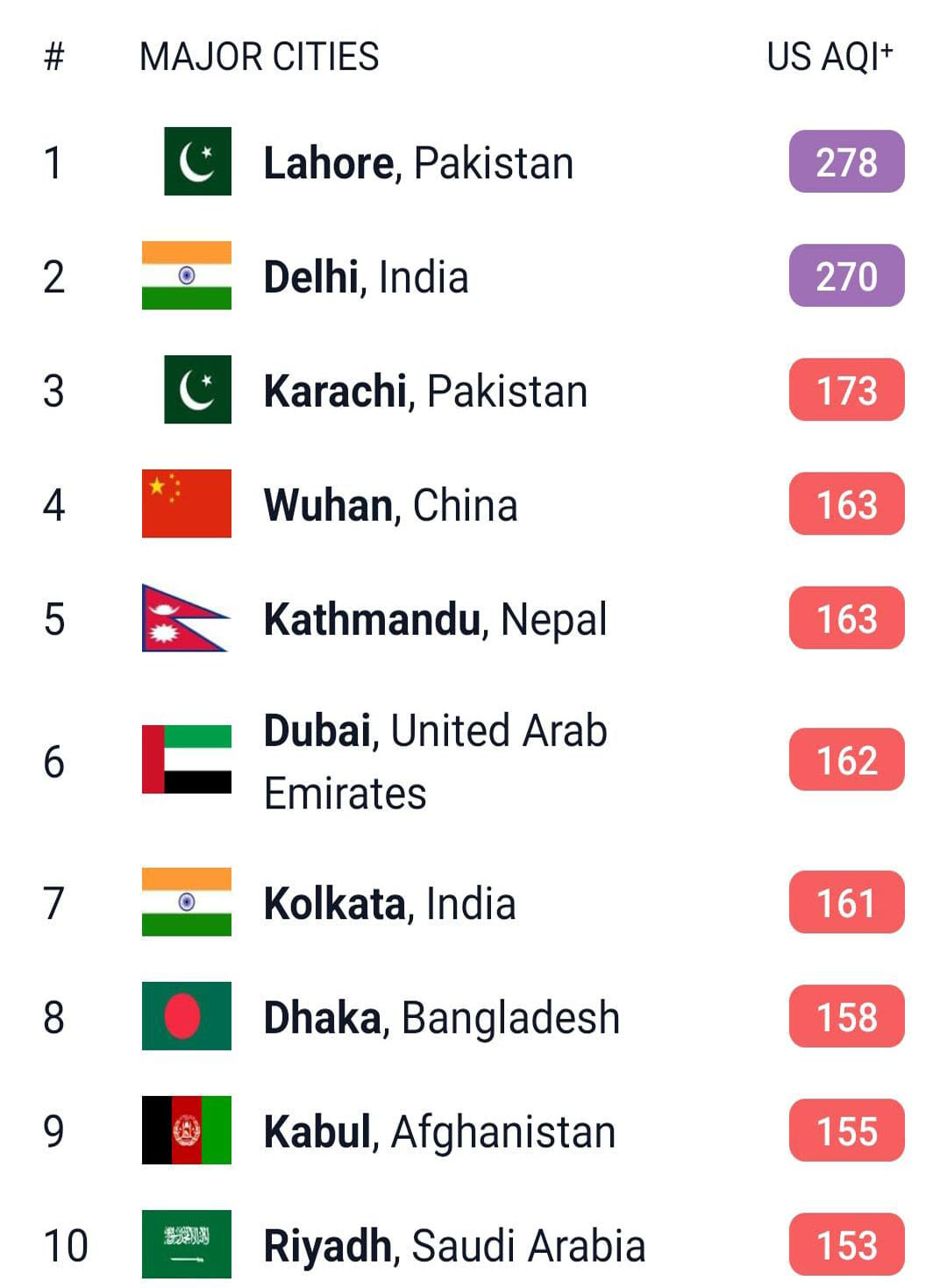
Task: Click the Nepal flag beside Kathmandu
Action: point(184,618)
